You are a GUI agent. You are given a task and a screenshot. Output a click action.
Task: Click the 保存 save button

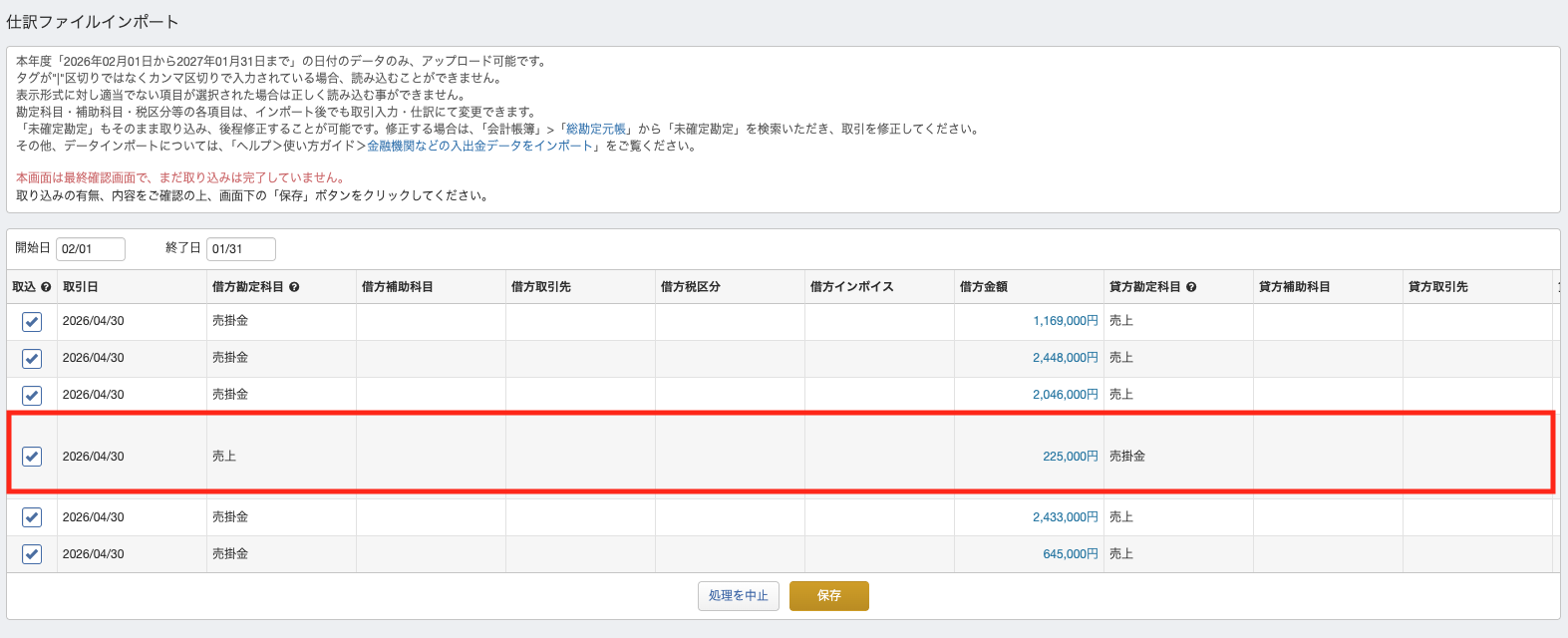pyautogui.click(x=828, y=596)
